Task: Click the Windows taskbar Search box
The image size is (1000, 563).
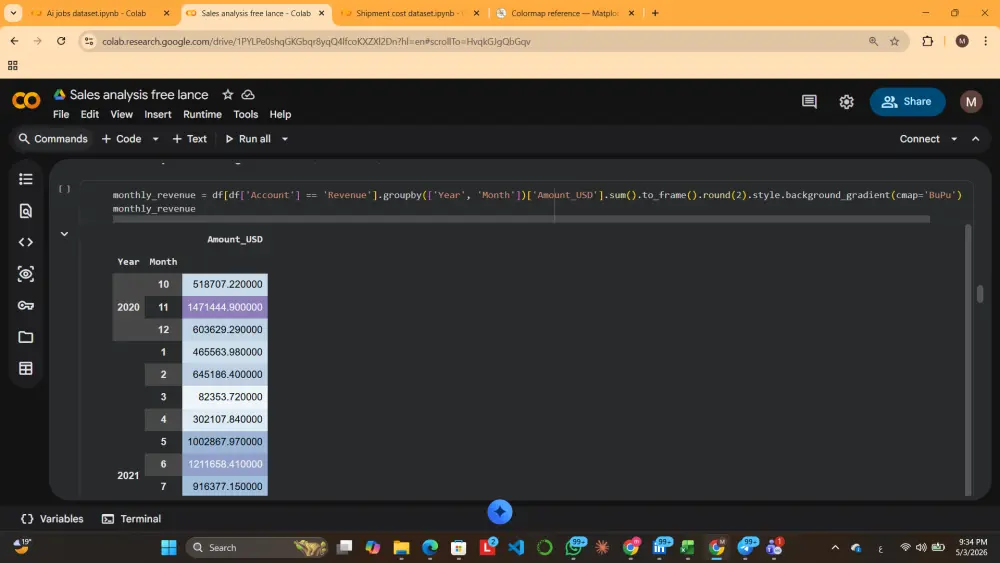Action: pyautogui.click(x=258, y=547)
